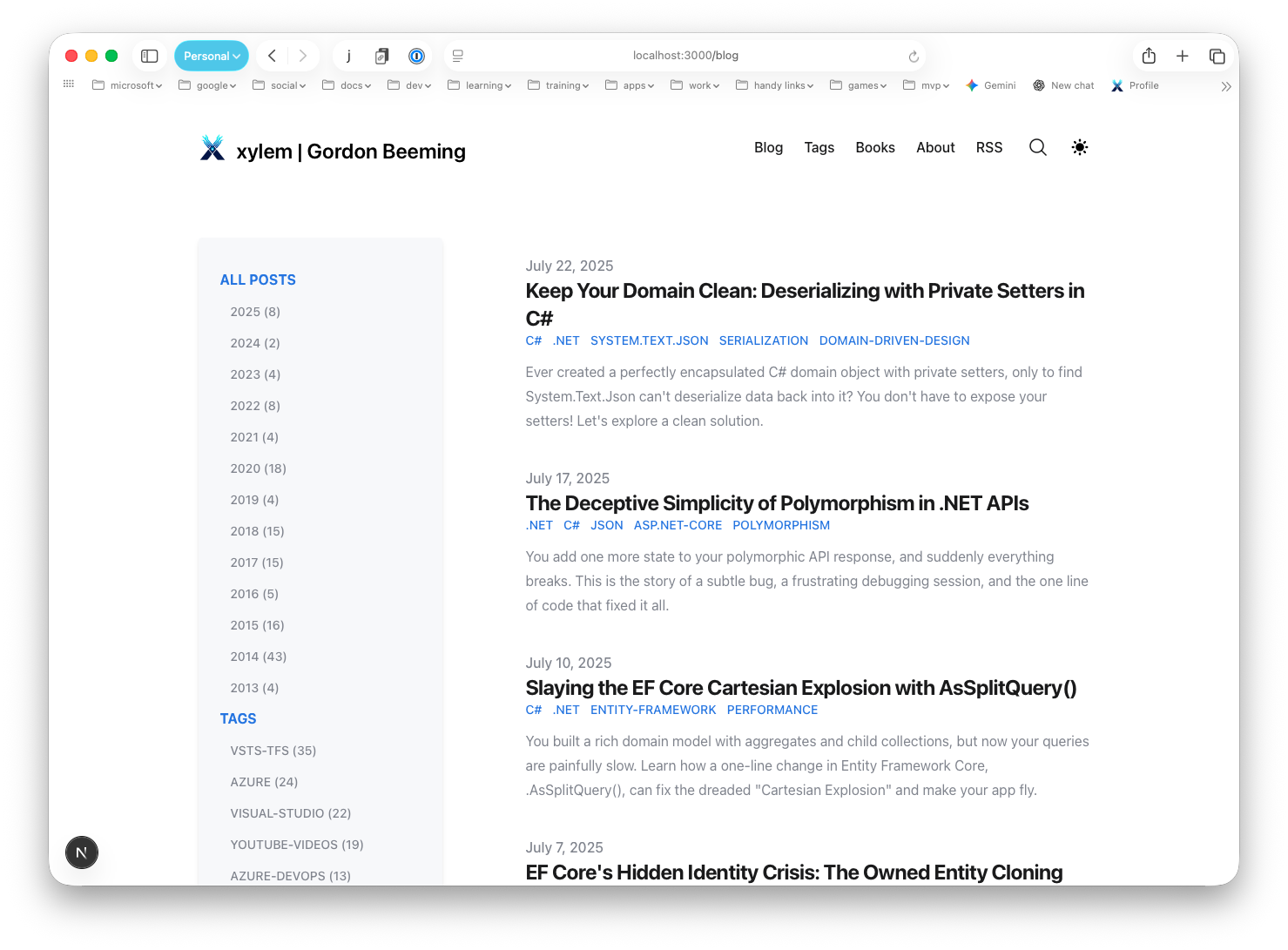1288x950 pixels.
Task: Open the 1Password extension icon
Action: pos(416,56)
